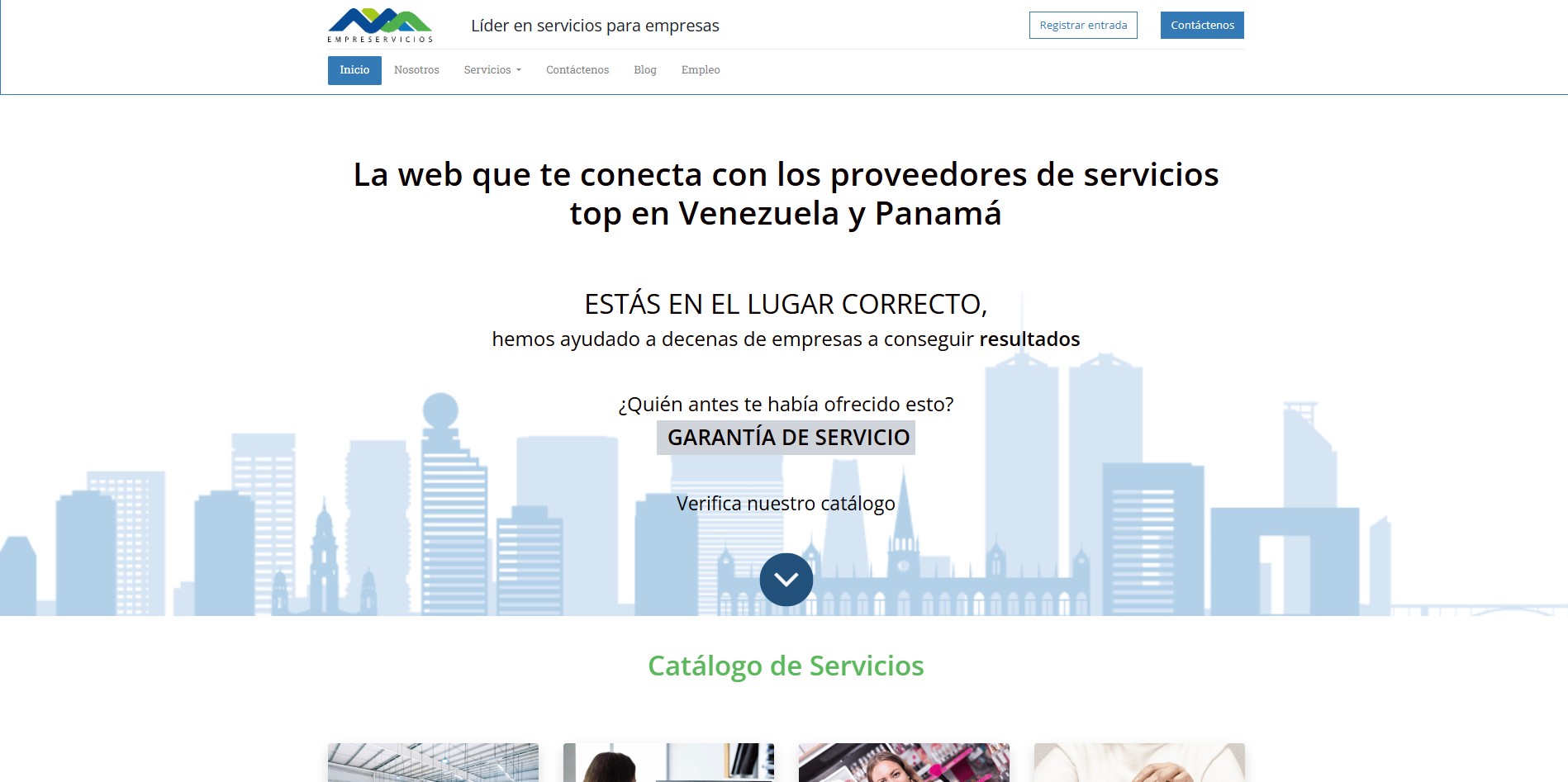Select the Inicio menu item
Viewport: 1568px width, 782px height.
354,70
